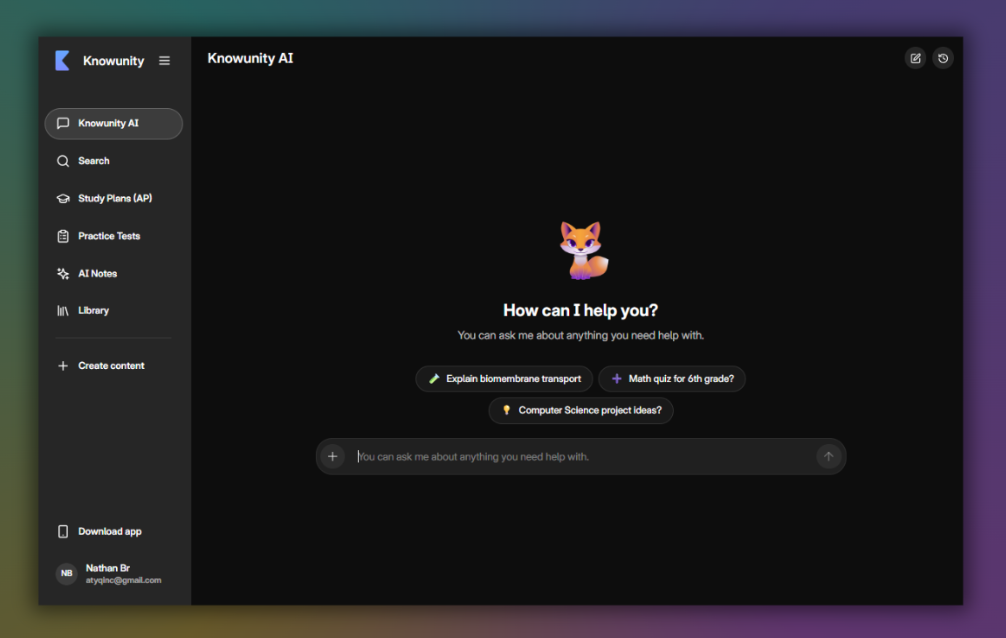The image size is (1006, 638).
Task: Open Study Plans via the graduation cap icon
Action: pos(63,198)
